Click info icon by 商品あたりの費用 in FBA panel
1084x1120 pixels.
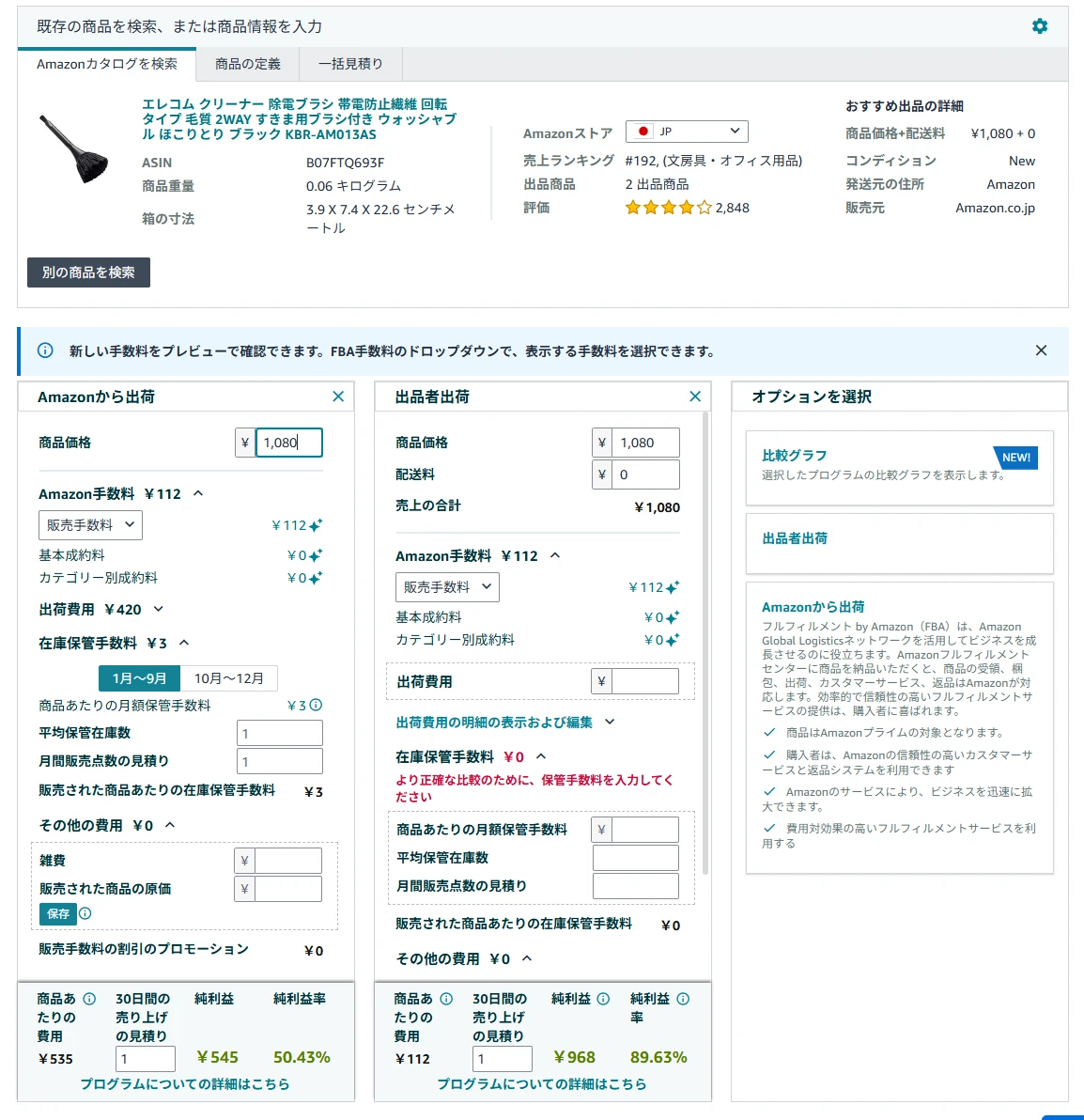[x=89, y=999]
